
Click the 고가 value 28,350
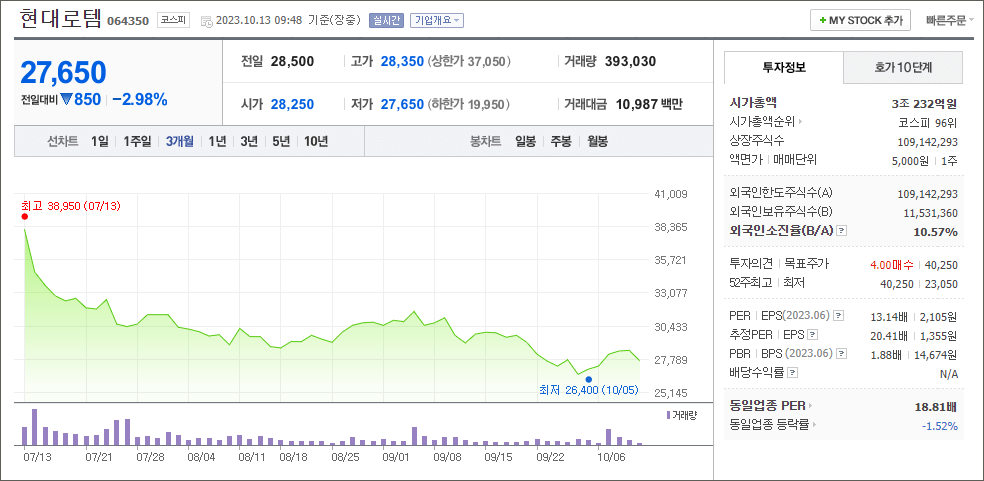[x=402, y=62]
